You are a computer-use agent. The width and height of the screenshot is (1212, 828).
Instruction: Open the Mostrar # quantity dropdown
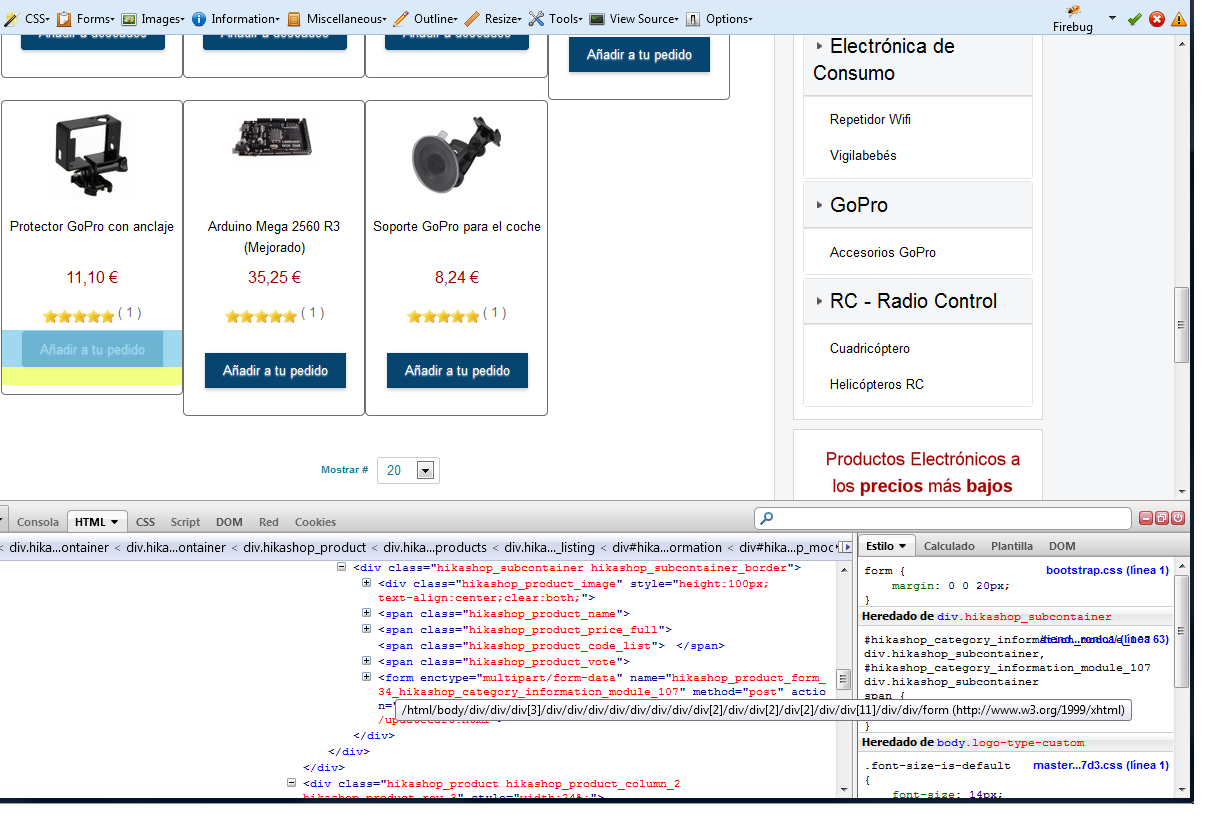click(425, 470)
